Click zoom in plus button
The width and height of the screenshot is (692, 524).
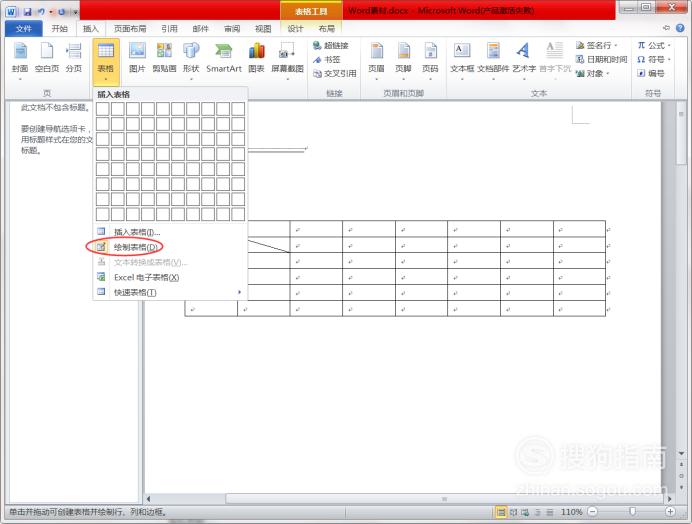point(670,512)
